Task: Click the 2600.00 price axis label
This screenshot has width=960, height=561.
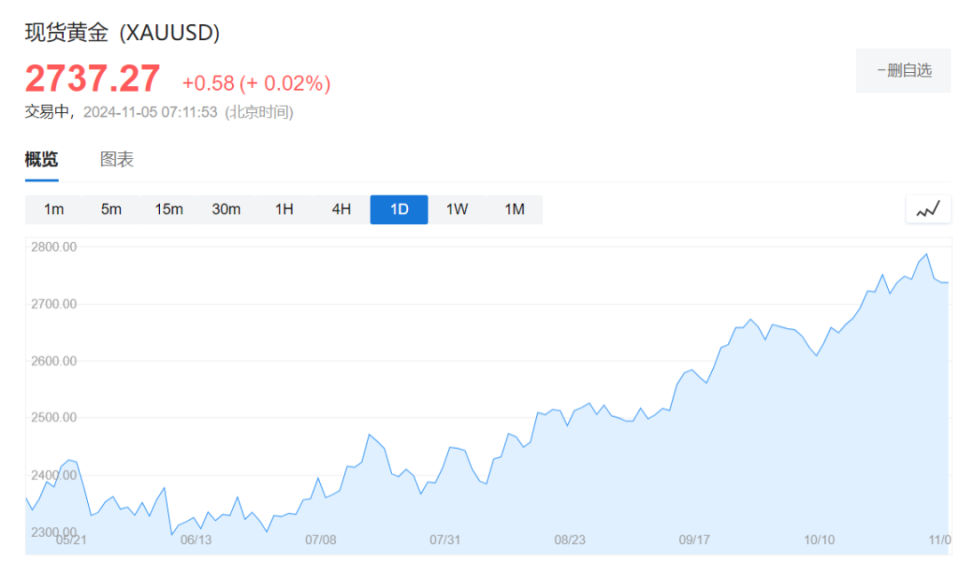Action: 52,361
